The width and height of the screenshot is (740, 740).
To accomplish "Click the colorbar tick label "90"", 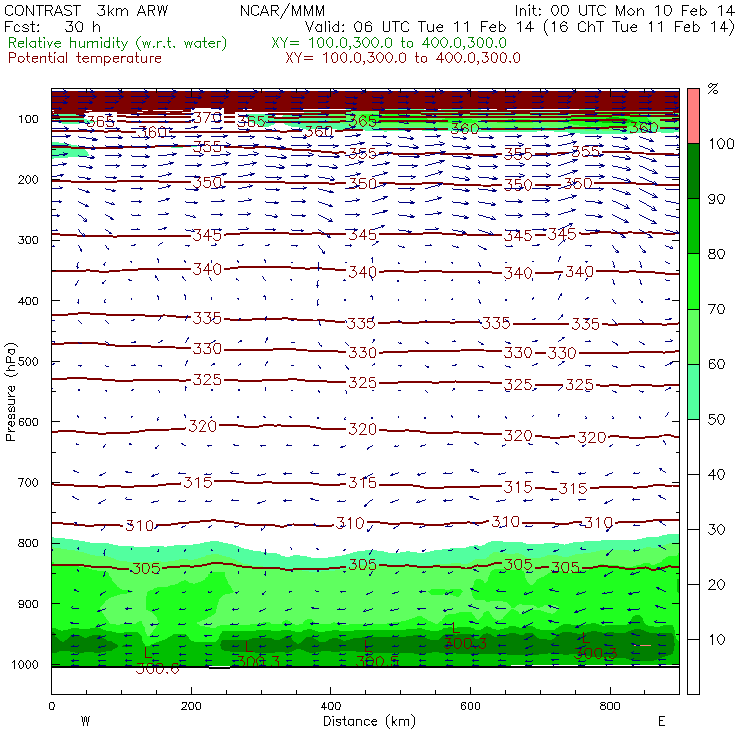I will coord(716,199).
